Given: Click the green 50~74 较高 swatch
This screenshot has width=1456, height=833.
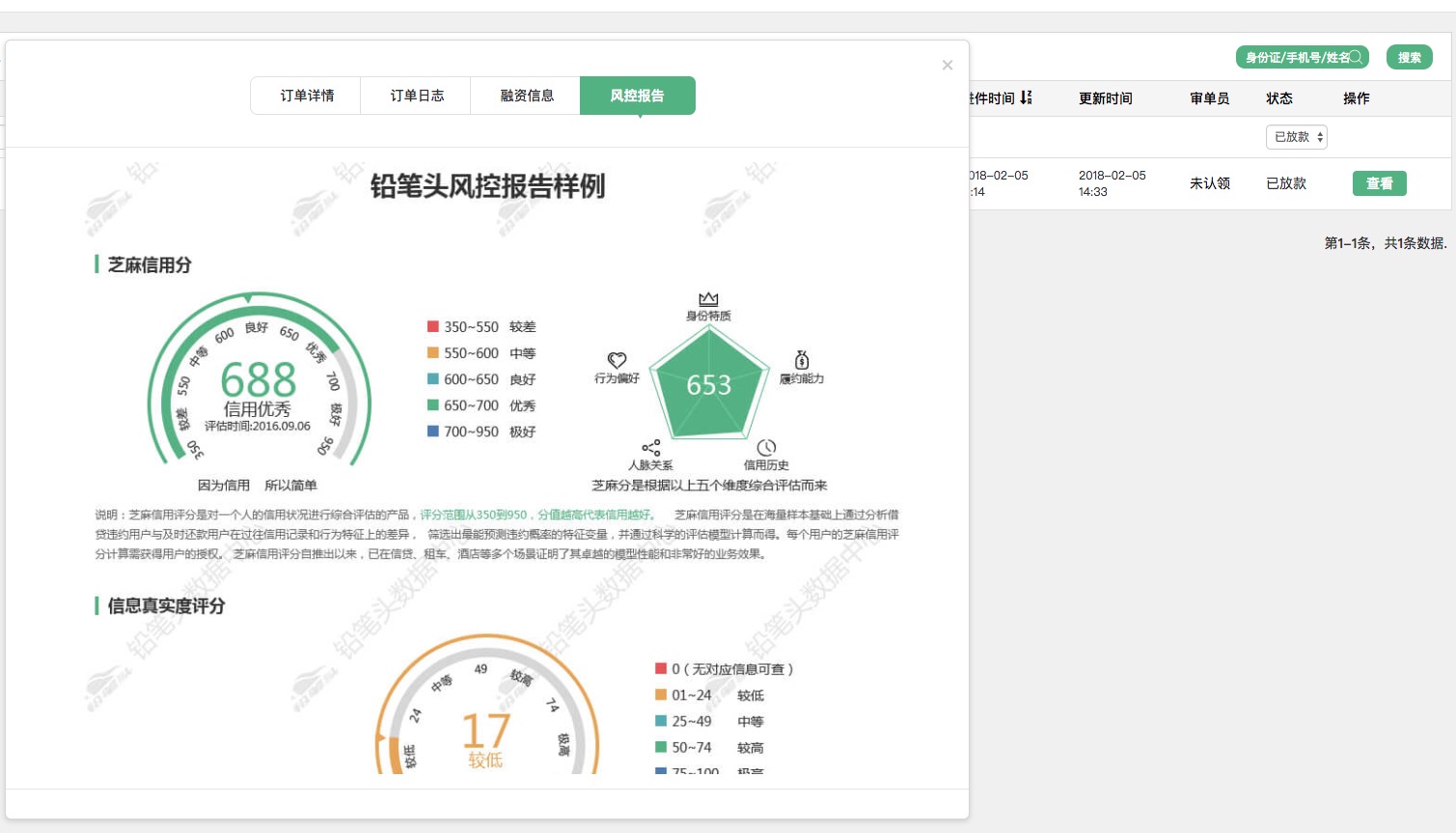Looking at the screenshot, I should click(x=661, y=746).
